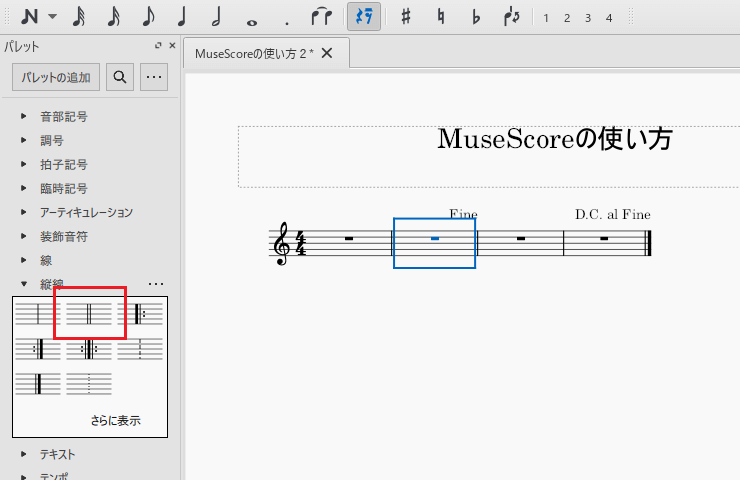740x480 pixels.
Task: Select voice 3
Action: click(588, 18)
